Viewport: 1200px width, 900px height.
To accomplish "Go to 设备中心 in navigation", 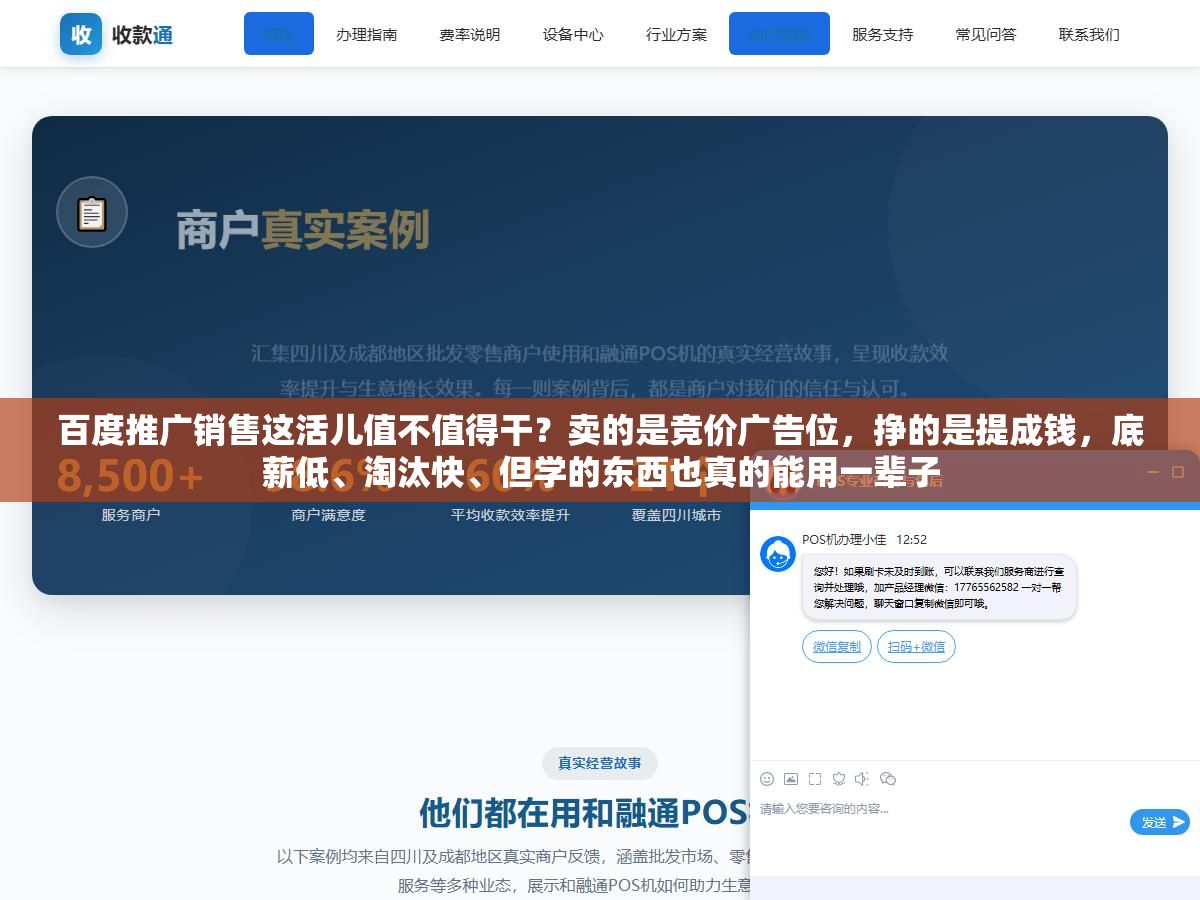I will [573, 34].
